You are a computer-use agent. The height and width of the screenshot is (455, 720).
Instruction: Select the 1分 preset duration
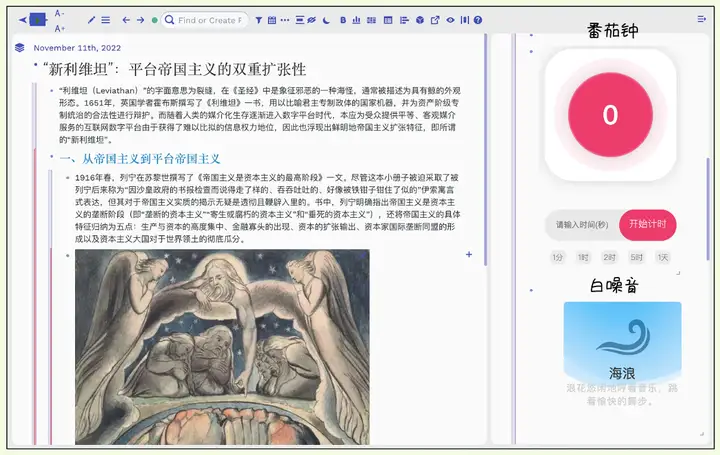pyautogui.click(x=557, y=257)
